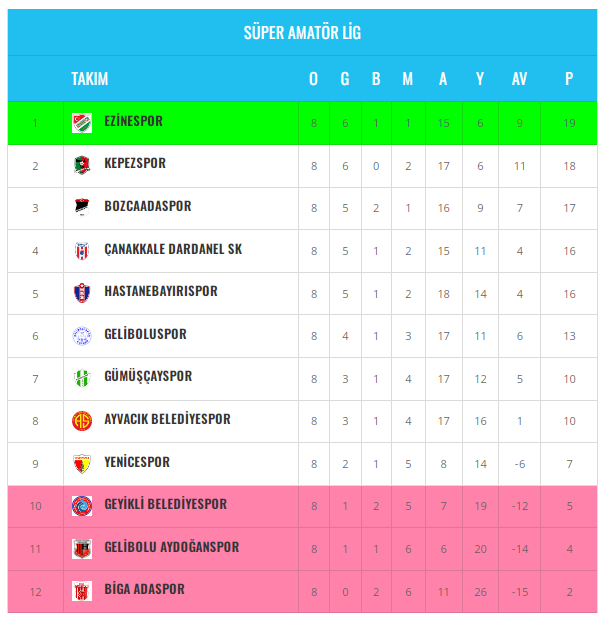Screen dimensions: 614x619
Task: Click the Kepezspor club crest
Action: 81,165
